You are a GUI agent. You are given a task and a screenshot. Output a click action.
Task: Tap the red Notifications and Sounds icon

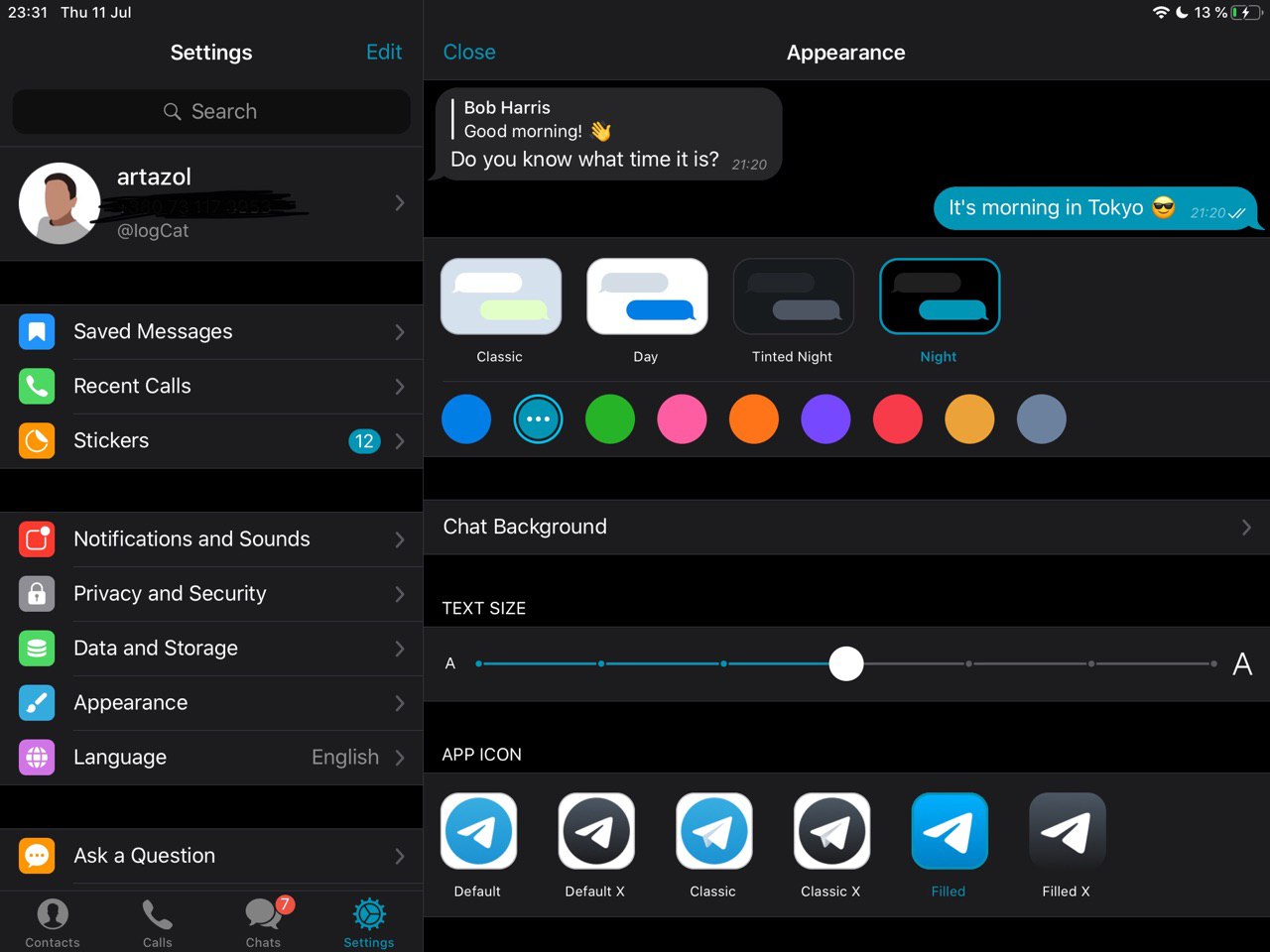[x=37, y=538]
